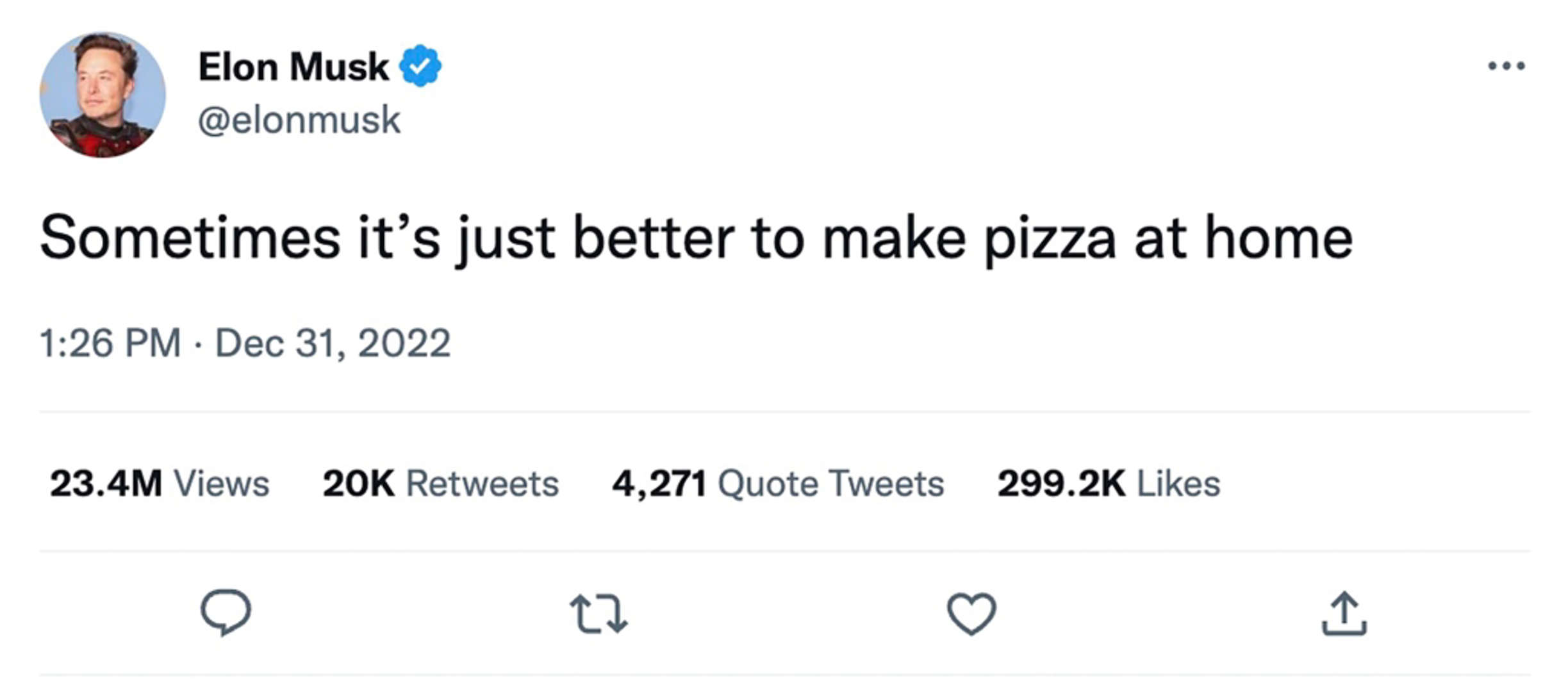Open the 20K Retweets list

(440, 483)
